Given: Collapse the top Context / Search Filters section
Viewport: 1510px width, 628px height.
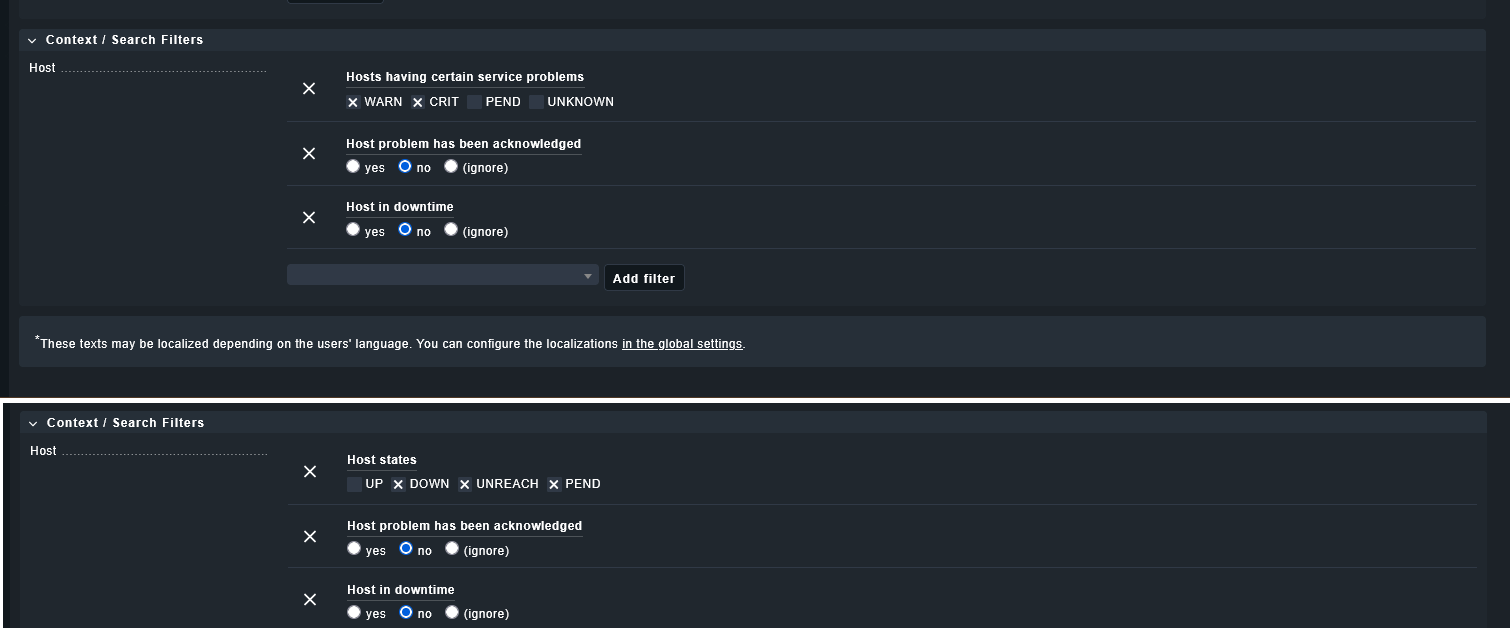Looking at the screenshot, I should (x=33, y=41).
